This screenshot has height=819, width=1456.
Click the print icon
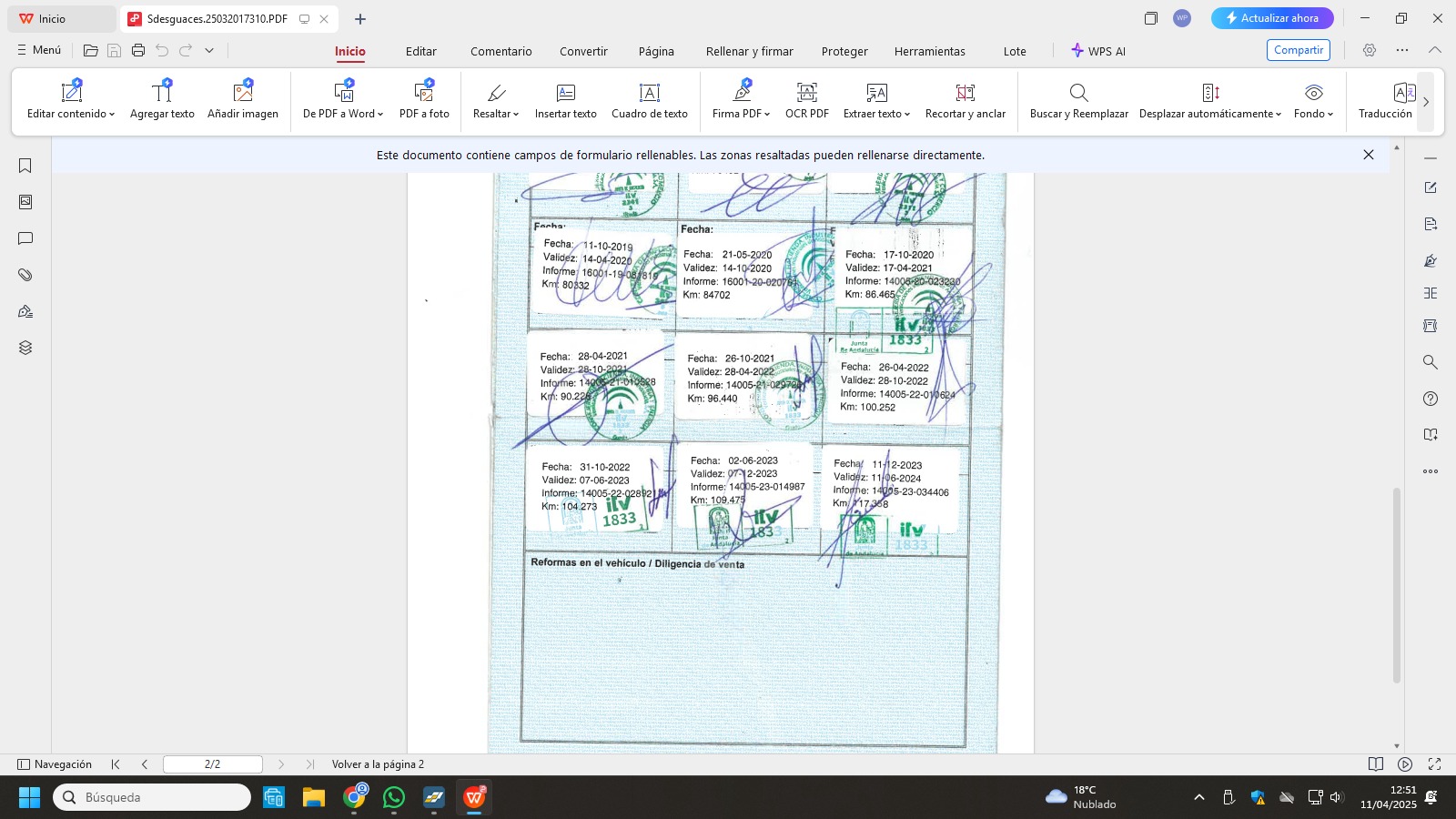138,50
